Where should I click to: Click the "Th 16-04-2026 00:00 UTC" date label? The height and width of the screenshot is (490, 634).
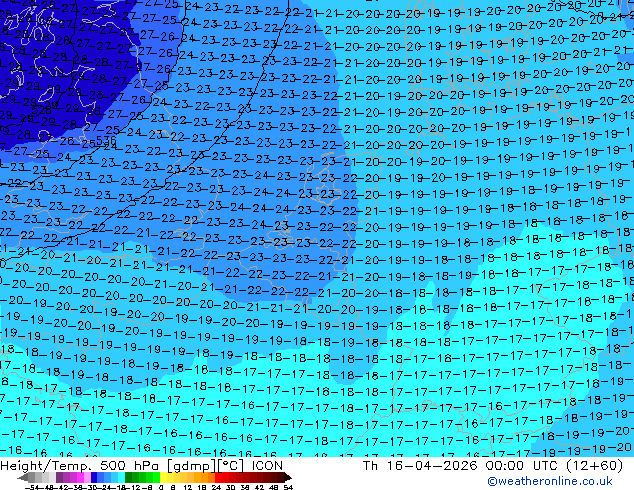461,466
